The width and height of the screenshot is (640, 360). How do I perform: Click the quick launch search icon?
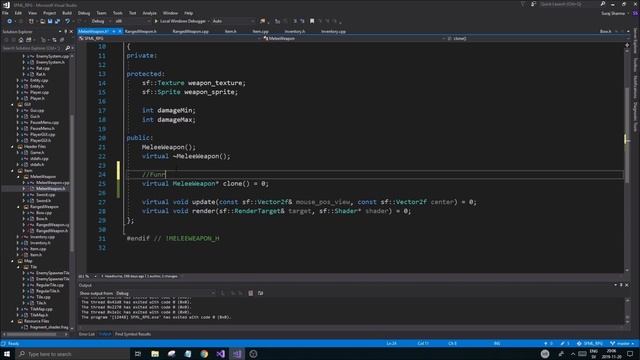click(603, 4)
